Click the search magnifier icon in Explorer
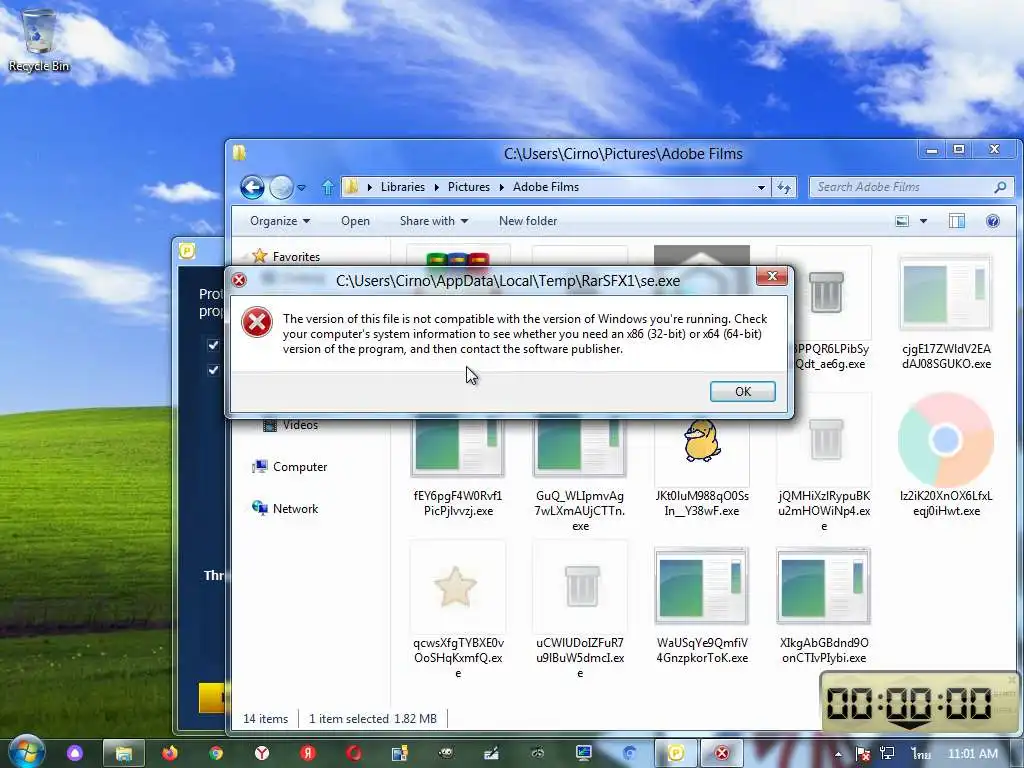 pos(1000,187)
